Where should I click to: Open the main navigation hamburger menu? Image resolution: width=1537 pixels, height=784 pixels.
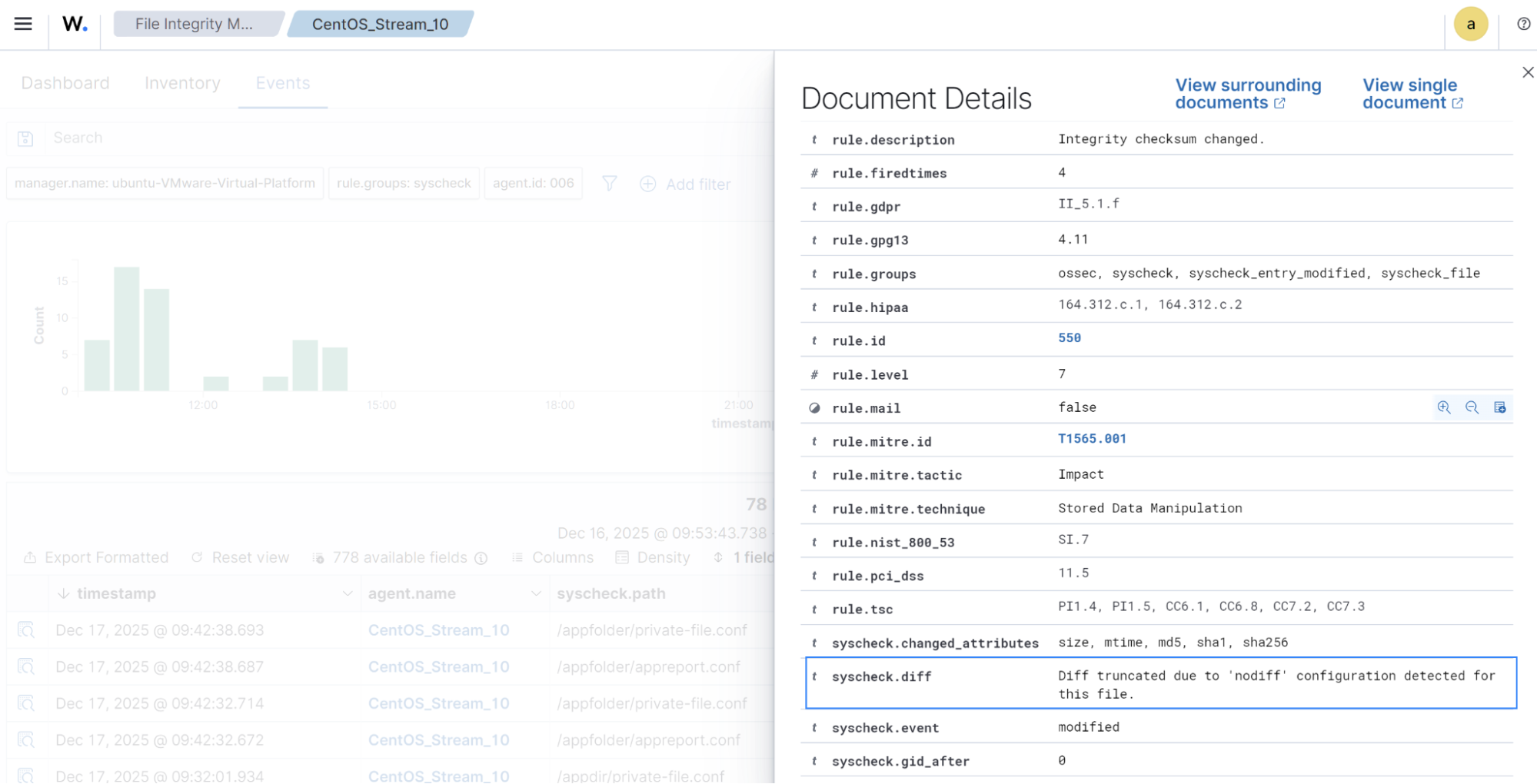tap(22, 23)
